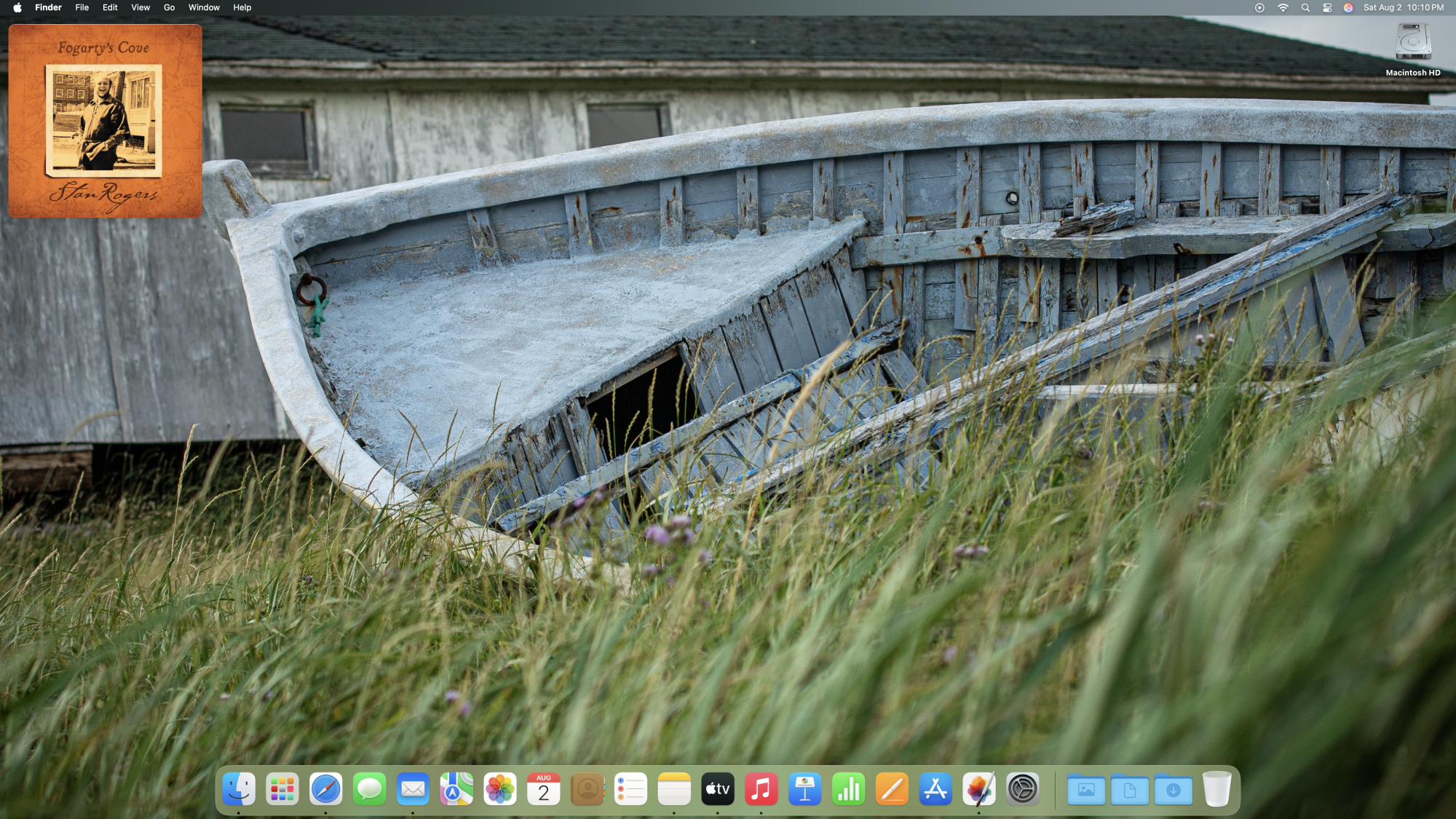The image size is (1456, 819).
Task: Open the Photos app icon
Action: pos(500,789)
